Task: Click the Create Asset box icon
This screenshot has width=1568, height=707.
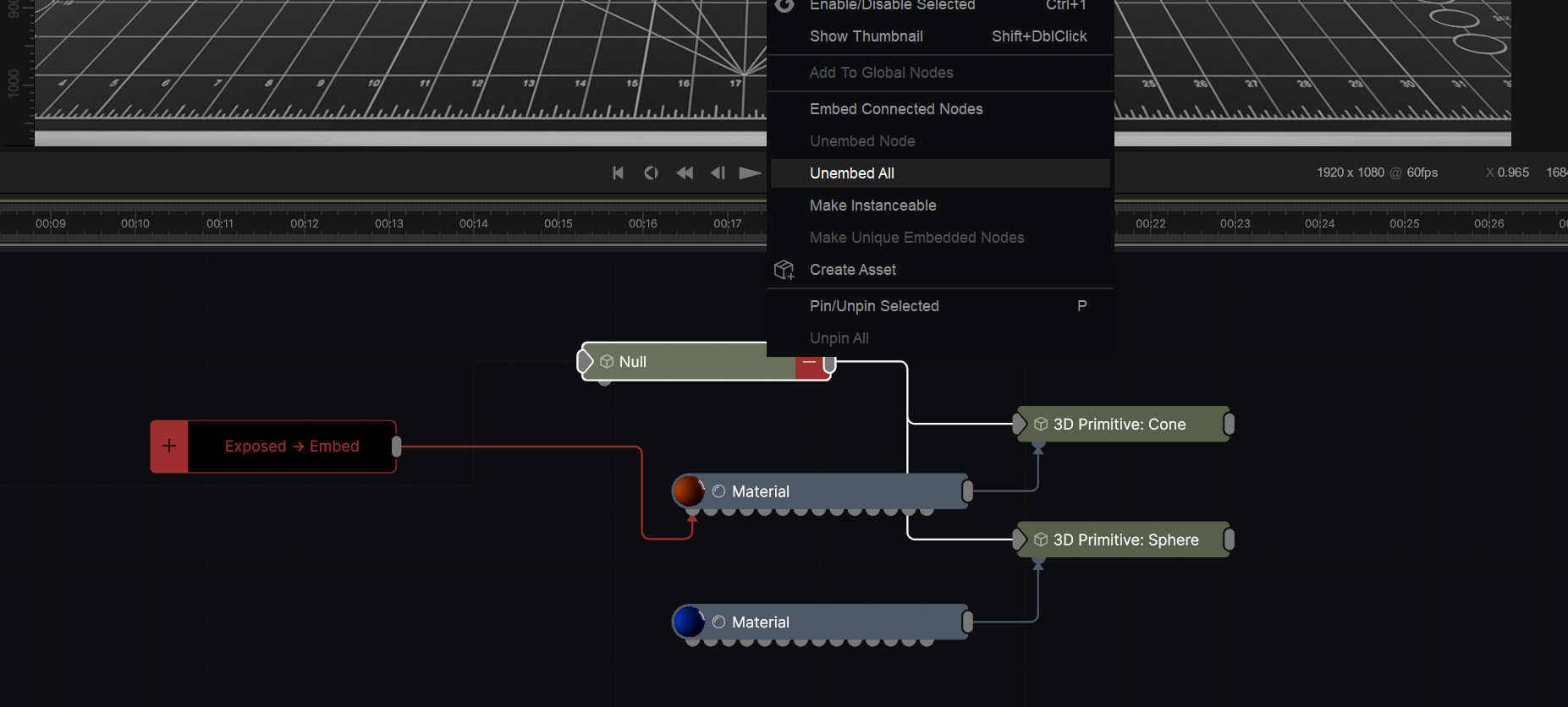Action: point(784,270)
